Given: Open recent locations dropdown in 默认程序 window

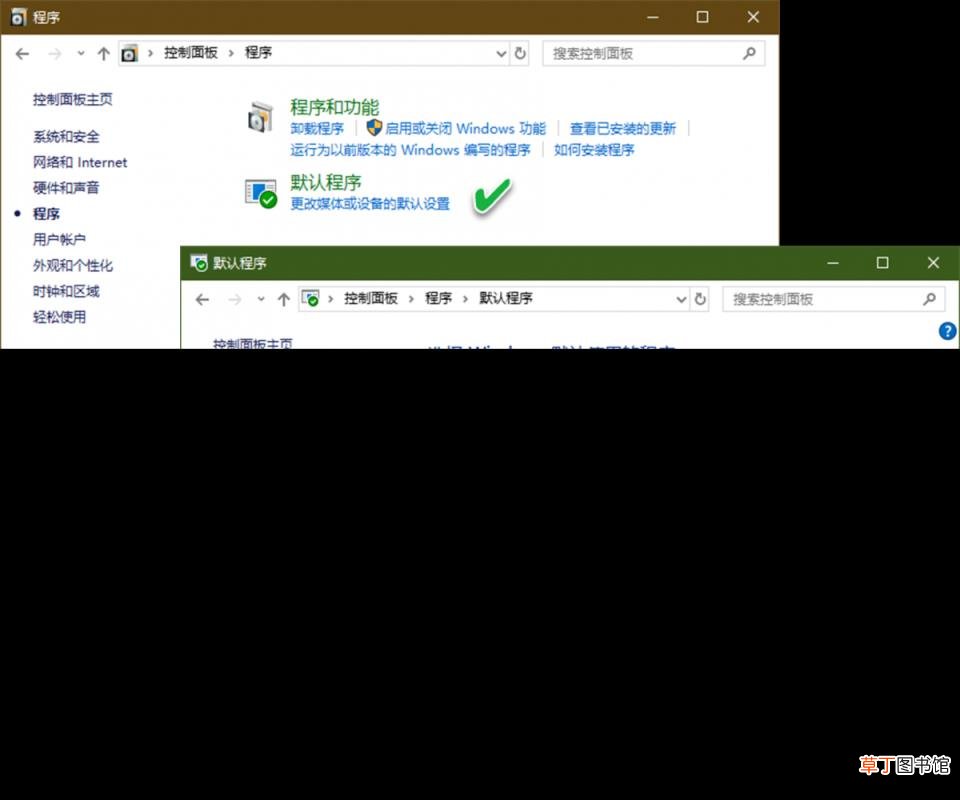Looking at the screenshot, I should [x=261, y=299].
